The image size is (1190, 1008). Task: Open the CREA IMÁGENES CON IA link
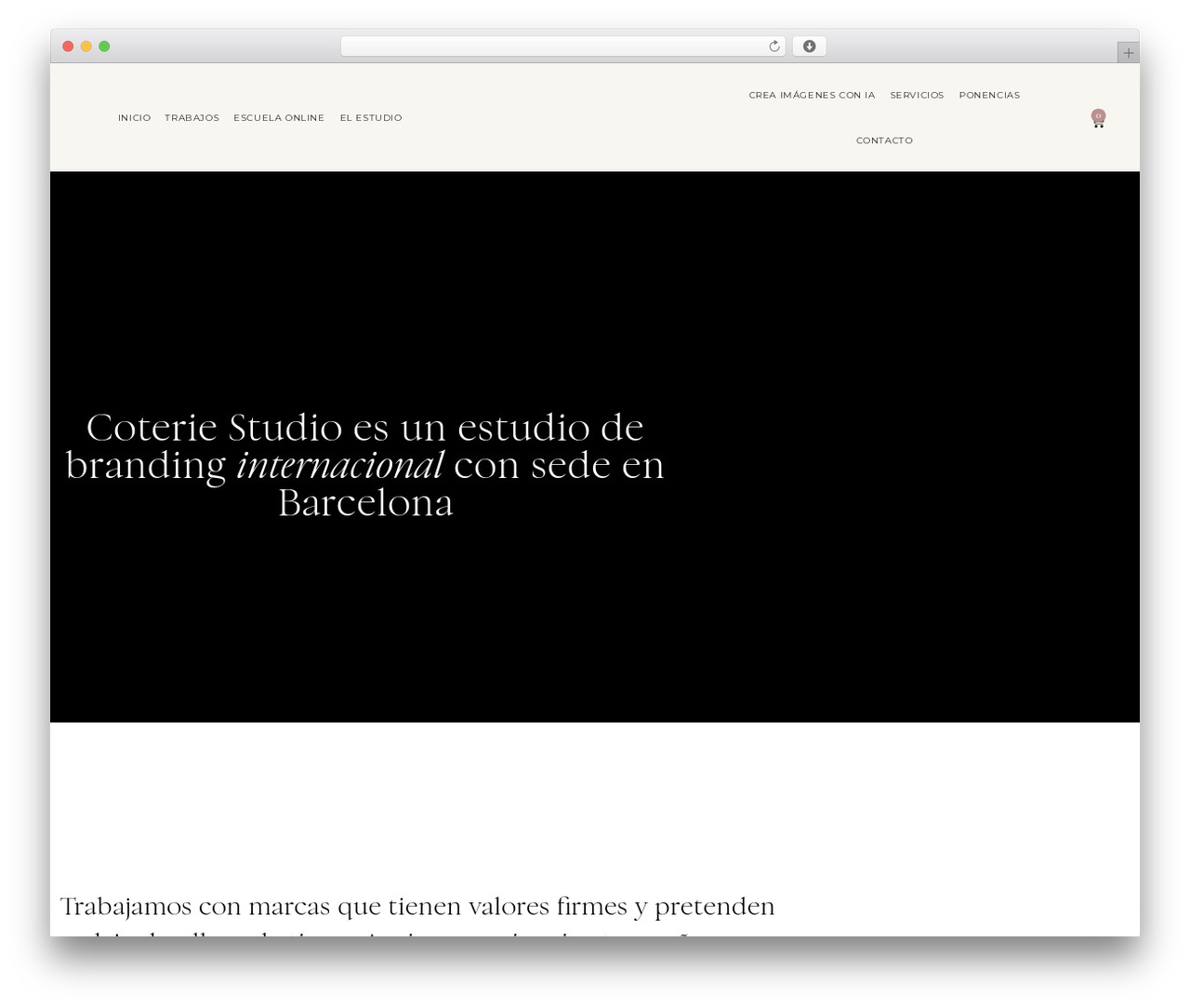[812, 95]
